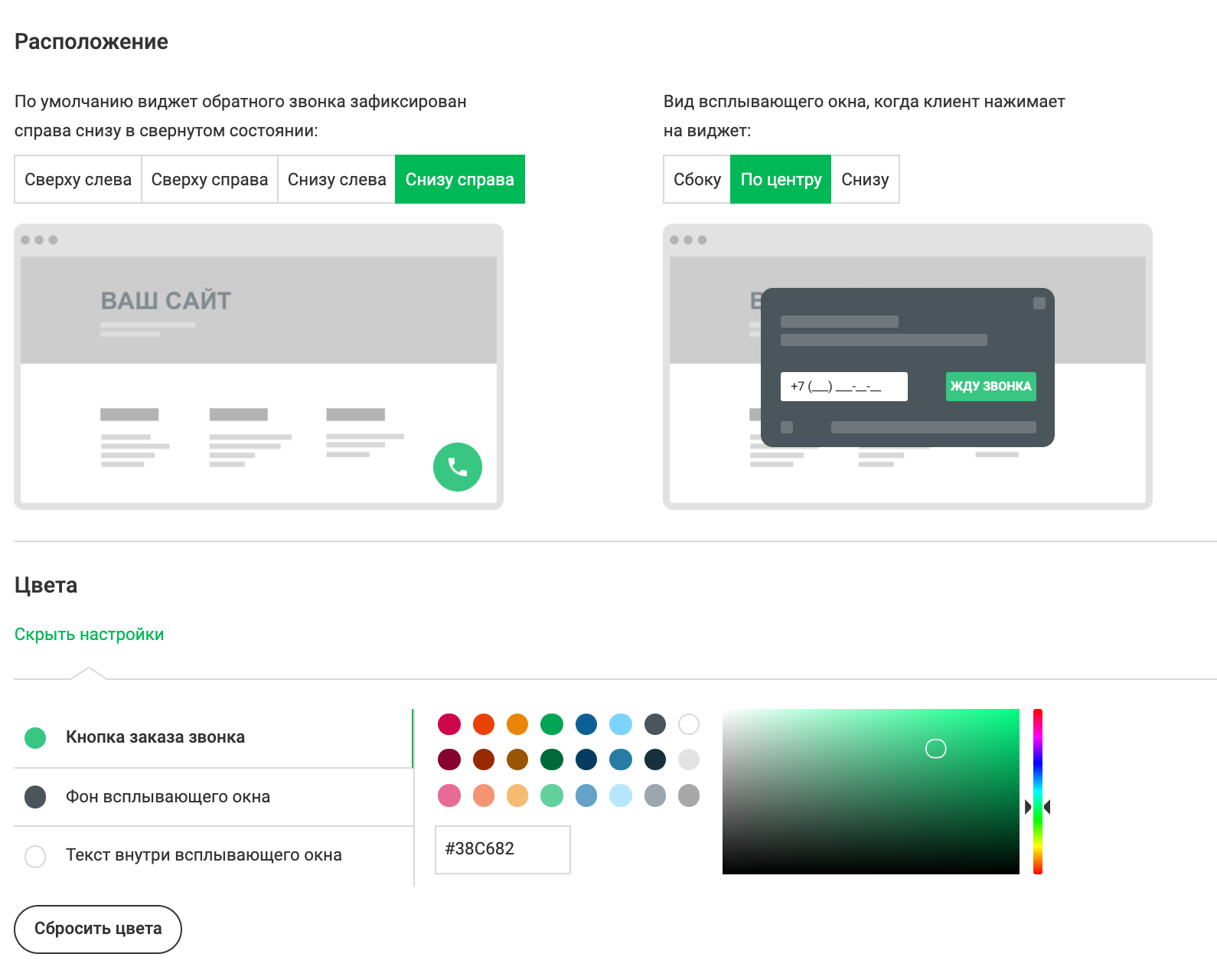Tick the consent checkbox in popup preview
Screen dimensions: 1217x980
(x=787, y=427)
